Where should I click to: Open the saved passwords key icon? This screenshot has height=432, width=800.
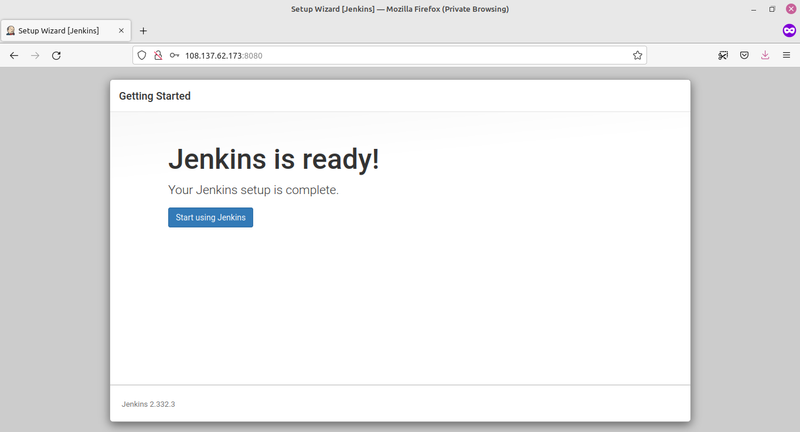[174, 56]
